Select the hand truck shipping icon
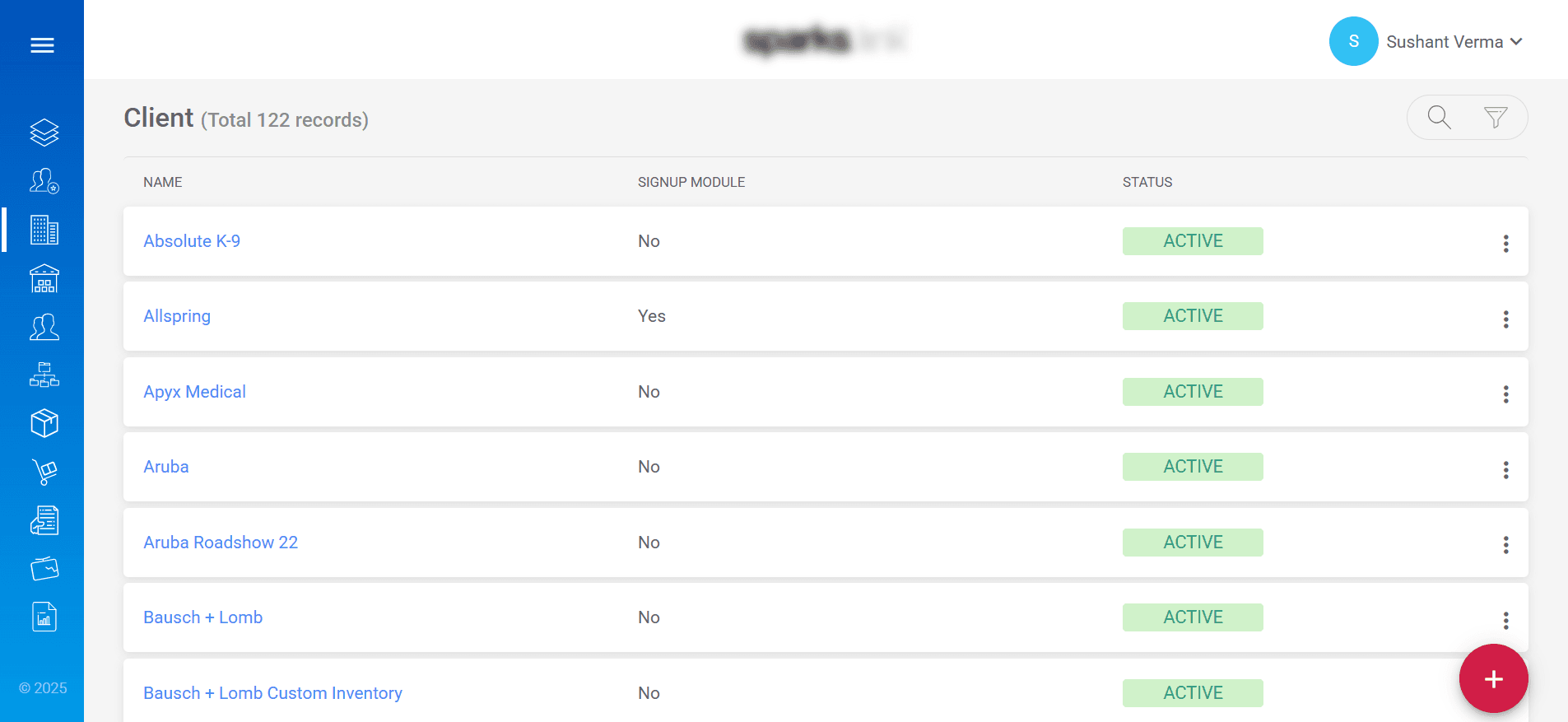 (44, 472)
